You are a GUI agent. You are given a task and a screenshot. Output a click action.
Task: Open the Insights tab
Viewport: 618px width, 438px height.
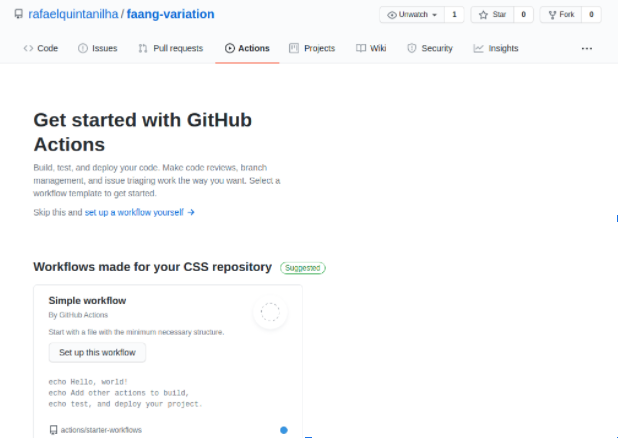click(x=502, y=48)
